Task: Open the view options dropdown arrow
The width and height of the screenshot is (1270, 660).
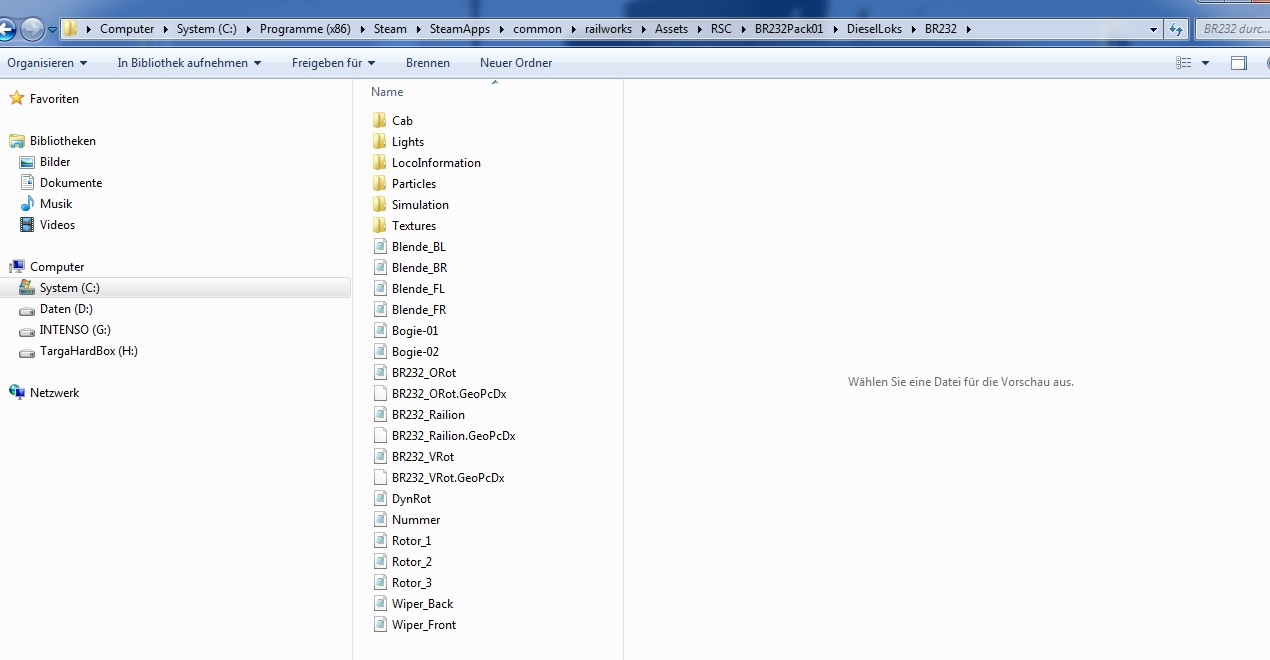Action: coord(1205,62)
